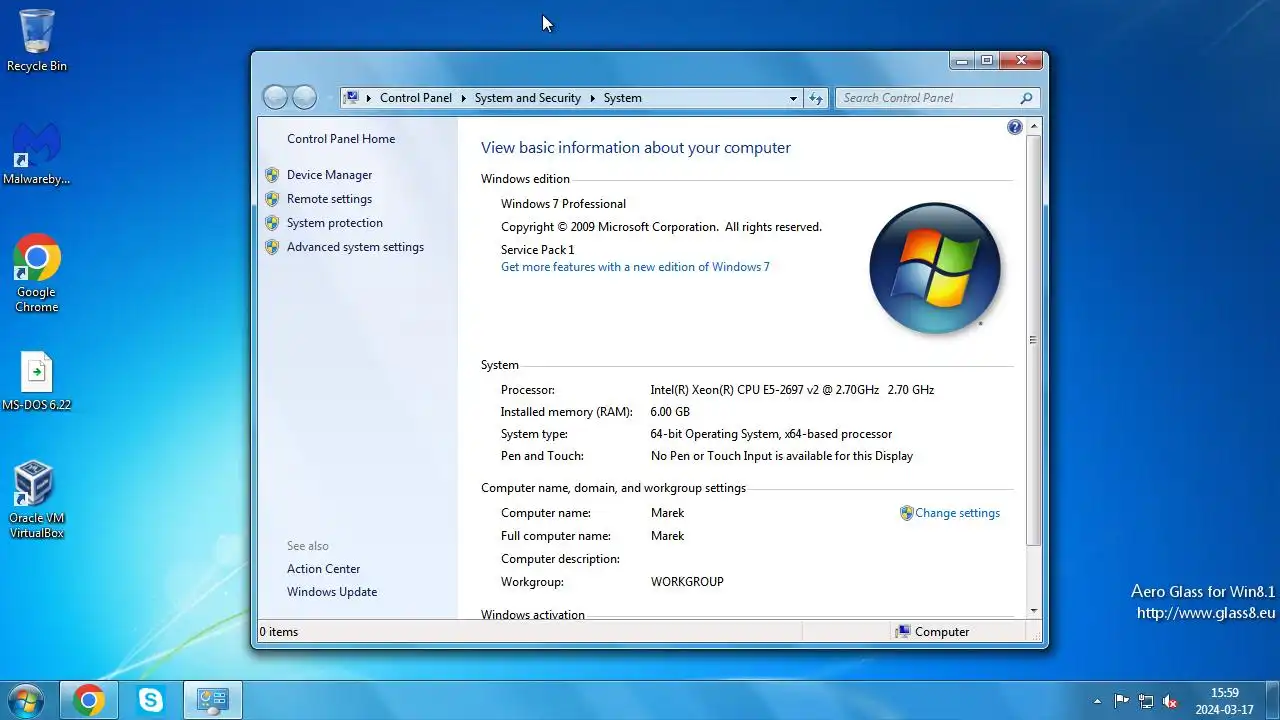Click the System breadcrumb
The width and height of the screenshot is (1280, 720).
623,98
